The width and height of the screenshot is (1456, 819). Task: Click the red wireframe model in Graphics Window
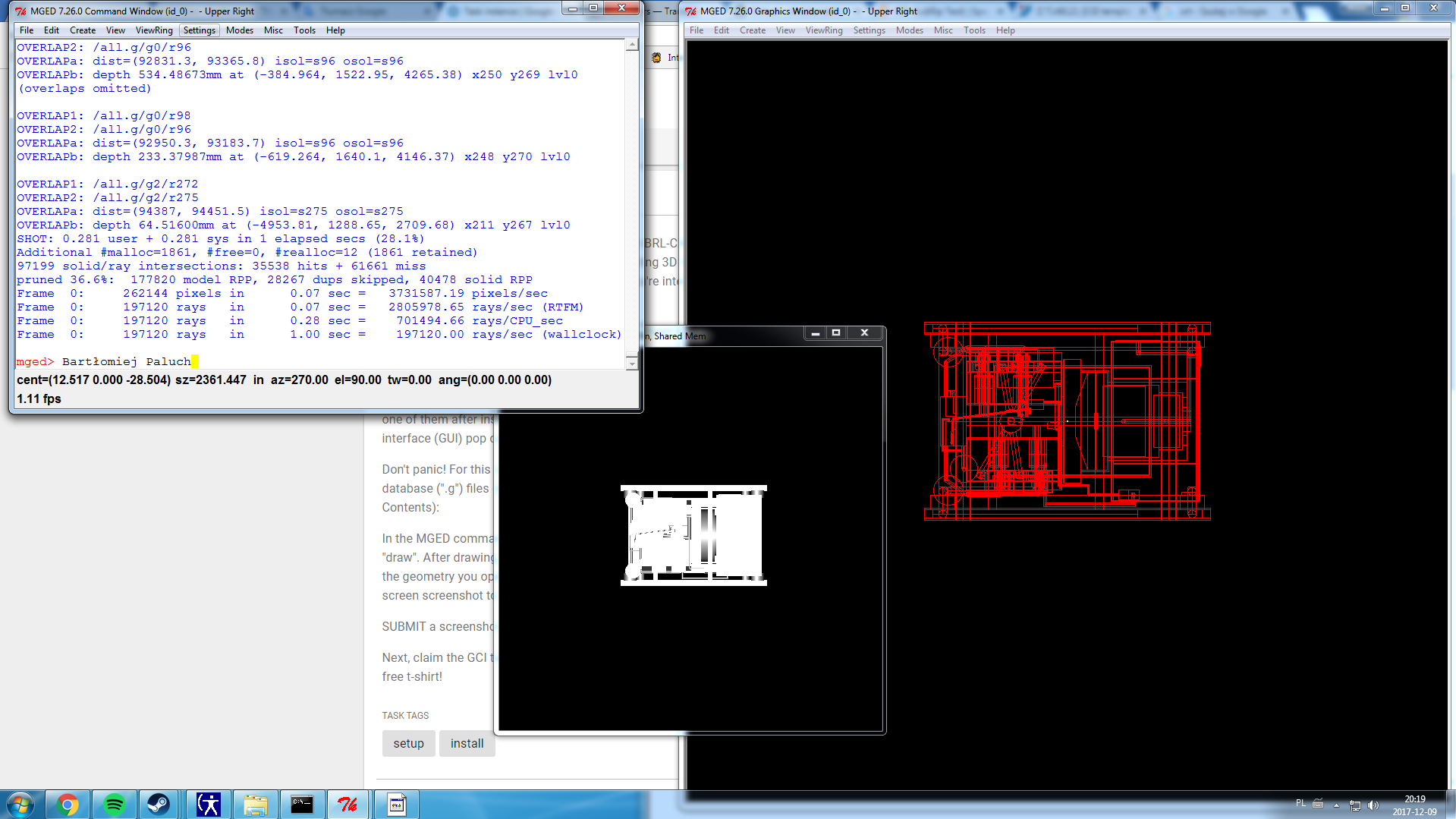click(x=1067, y=421)
